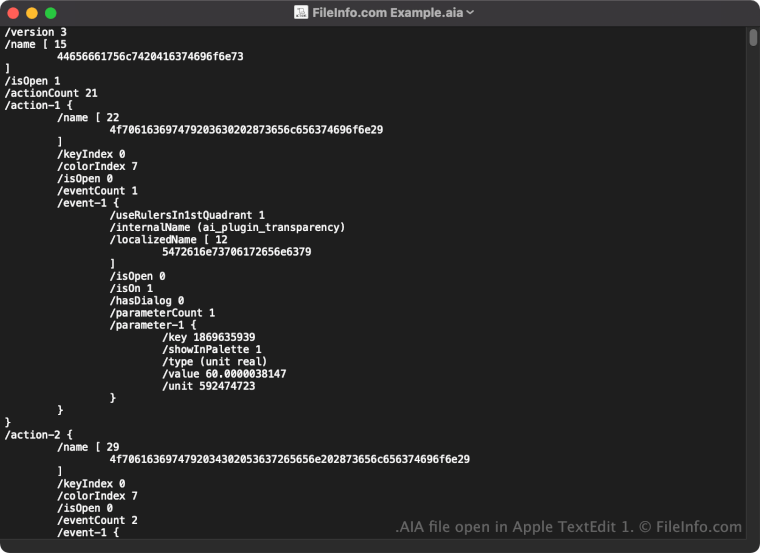Image resolution: width=760 pixels, height=553 pixels.
Task: Click the vertical scrollbar thumb
Action: 753,37
